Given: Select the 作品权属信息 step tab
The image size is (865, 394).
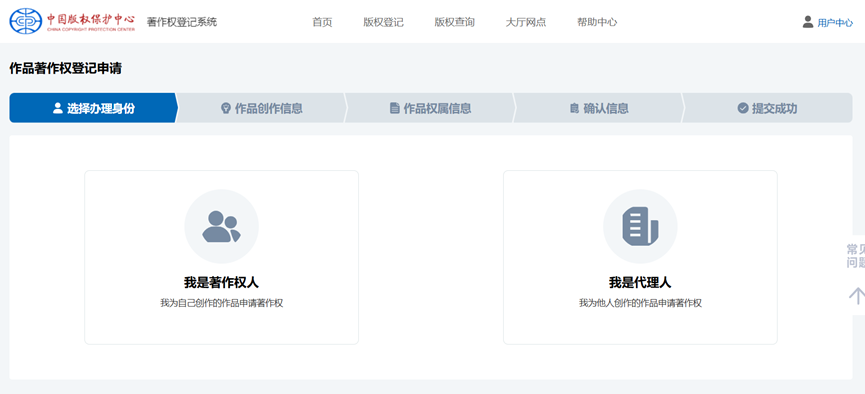Looking at the screenshot, I should point(430,108).
